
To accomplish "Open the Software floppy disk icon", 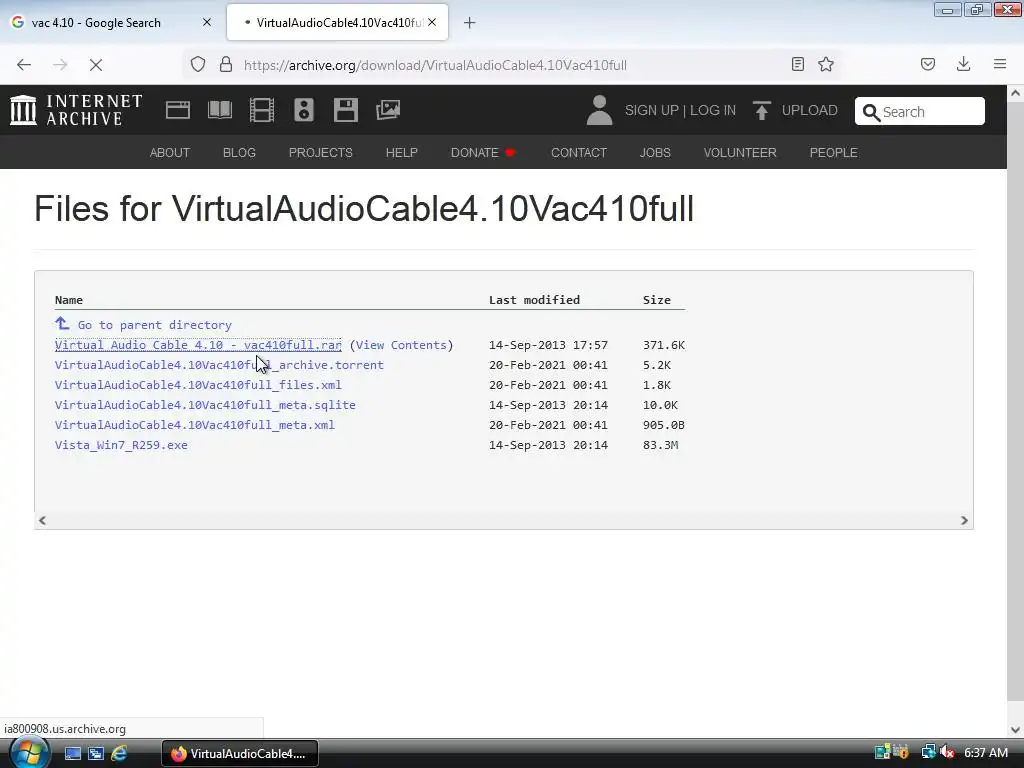I will [345, 110].
